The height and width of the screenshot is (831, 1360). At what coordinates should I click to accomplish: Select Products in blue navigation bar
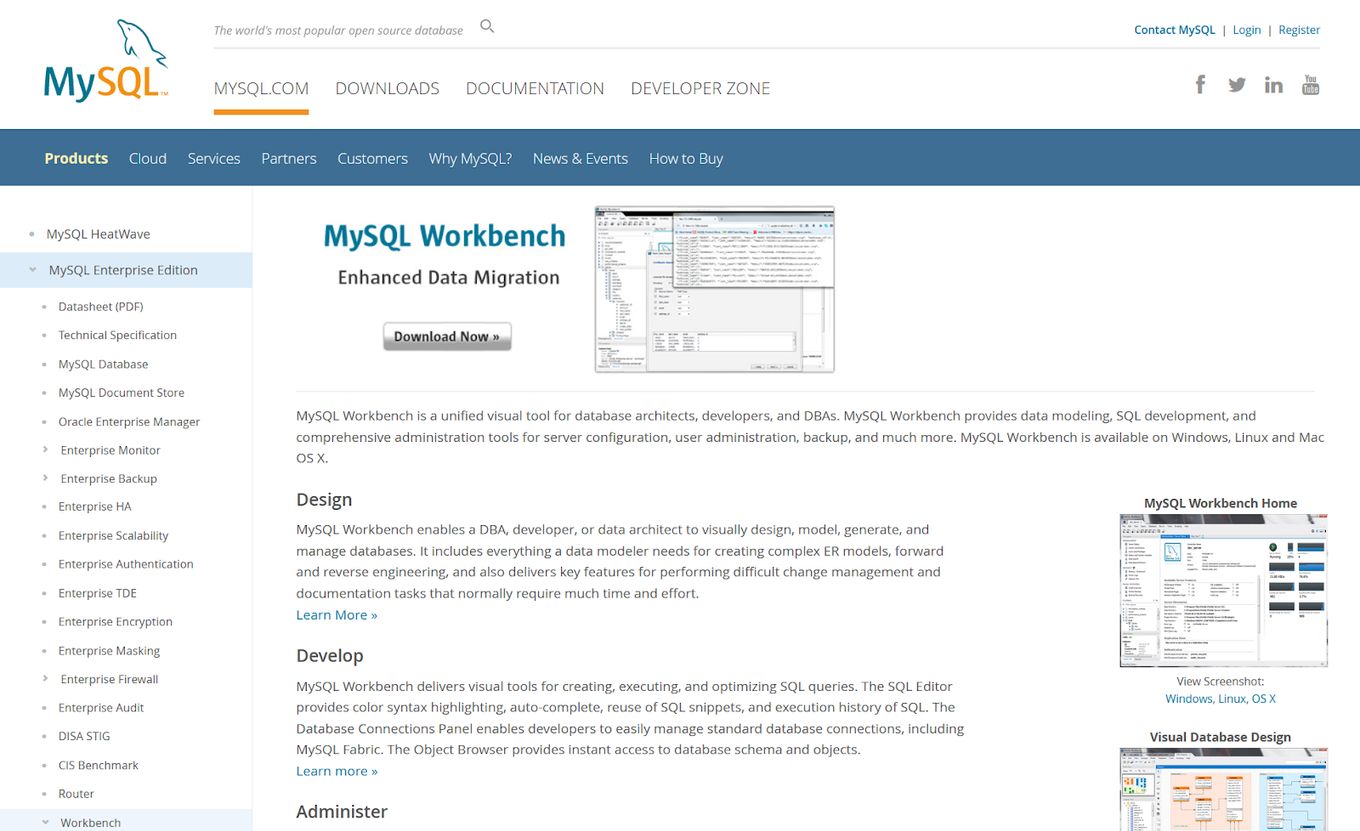pos(76,158)
